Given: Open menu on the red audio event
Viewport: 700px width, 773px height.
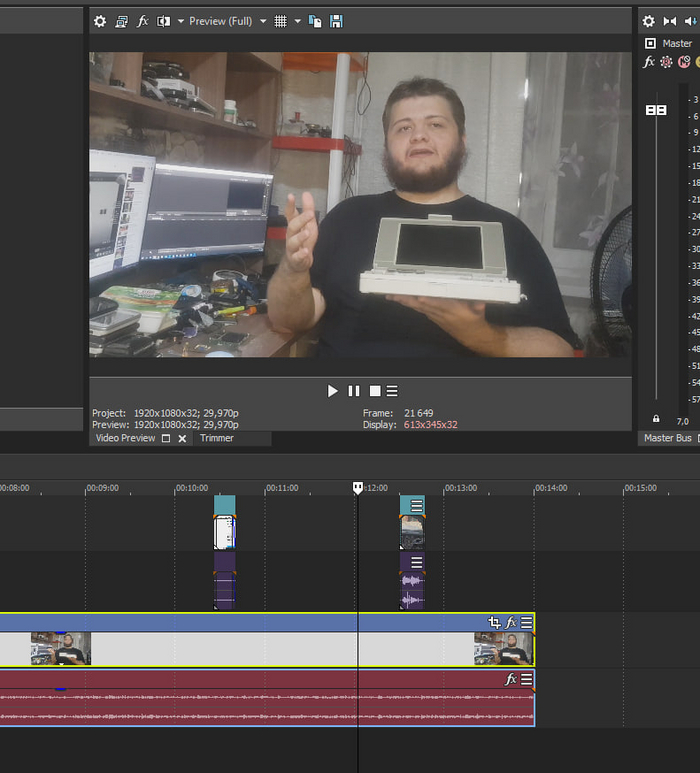Looking at the screenshot, I should coord(526,680).
